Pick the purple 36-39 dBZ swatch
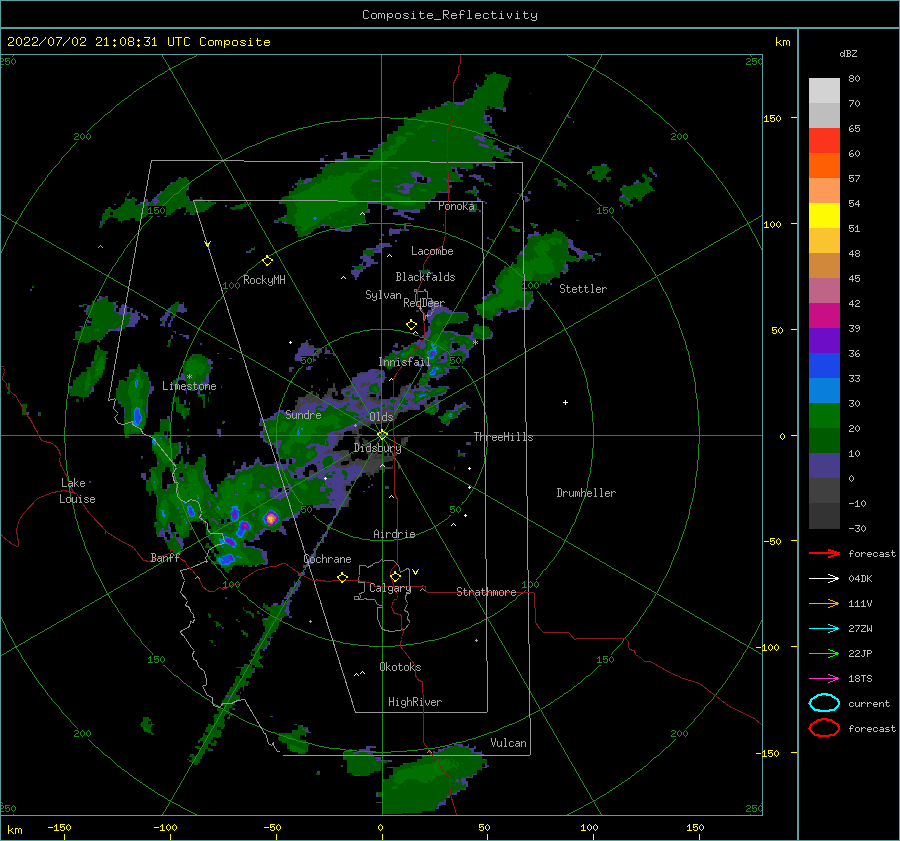900x841 pixels. [824, 340]
